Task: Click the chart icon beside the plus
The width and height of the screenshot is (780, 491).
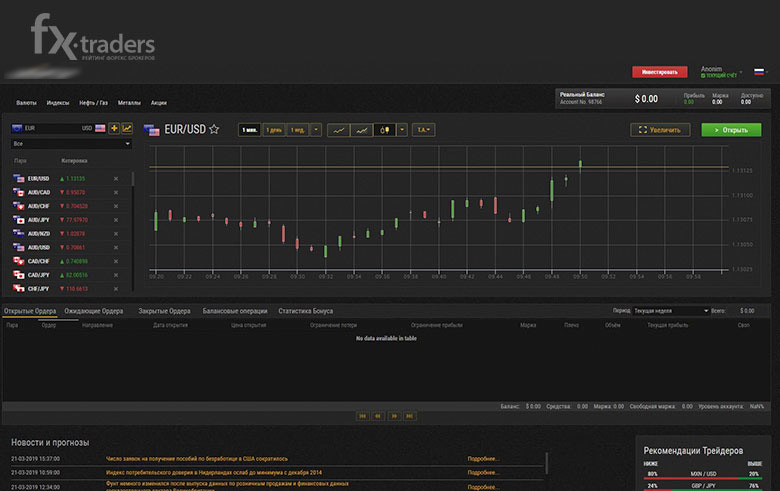Action: tap(127, 128)
